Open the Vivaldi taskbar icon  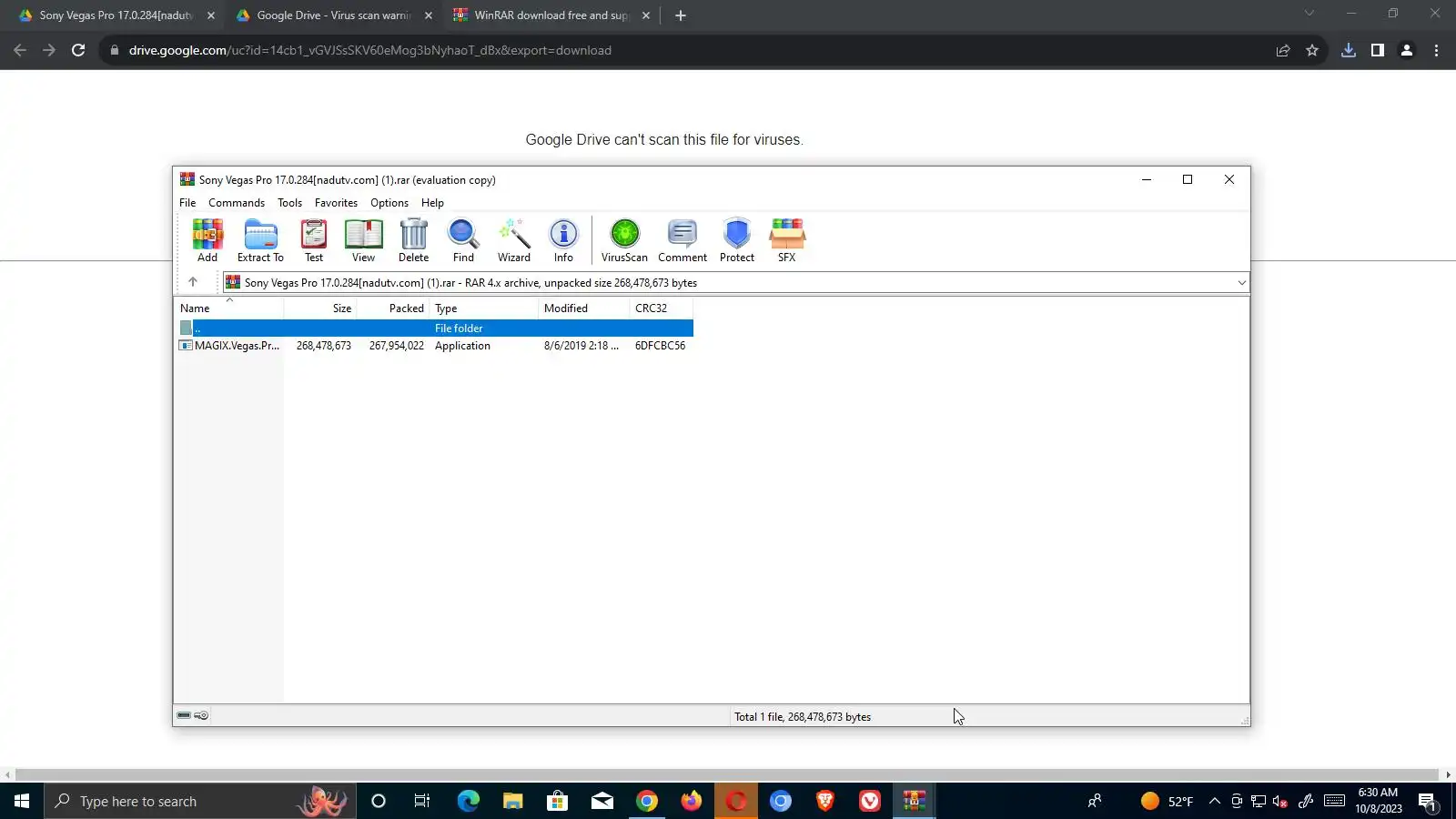pos(870,801)
